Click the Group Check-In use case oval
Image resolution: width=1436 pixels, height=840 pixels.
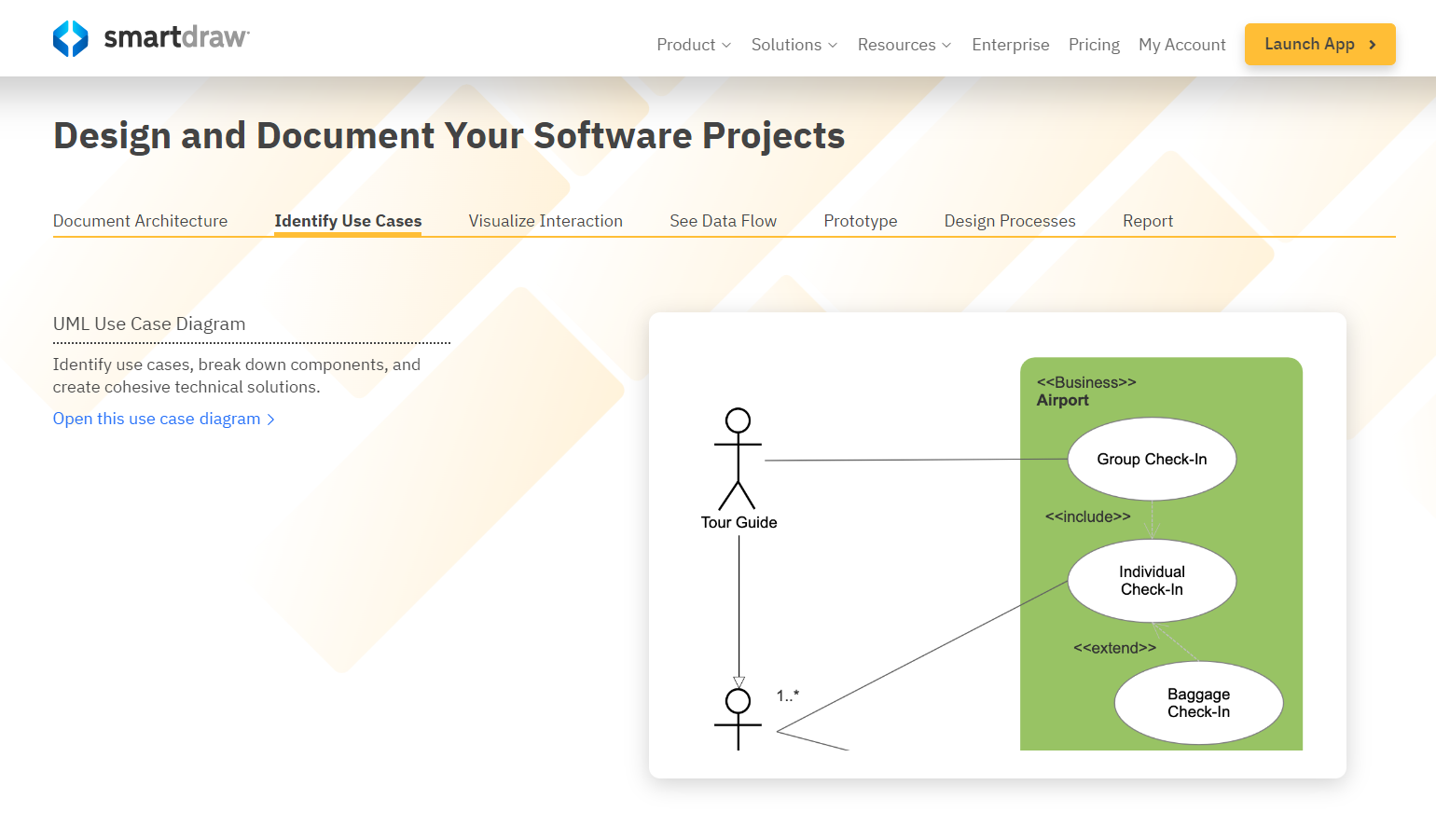pyautogui.click(x=1152, y=459)
